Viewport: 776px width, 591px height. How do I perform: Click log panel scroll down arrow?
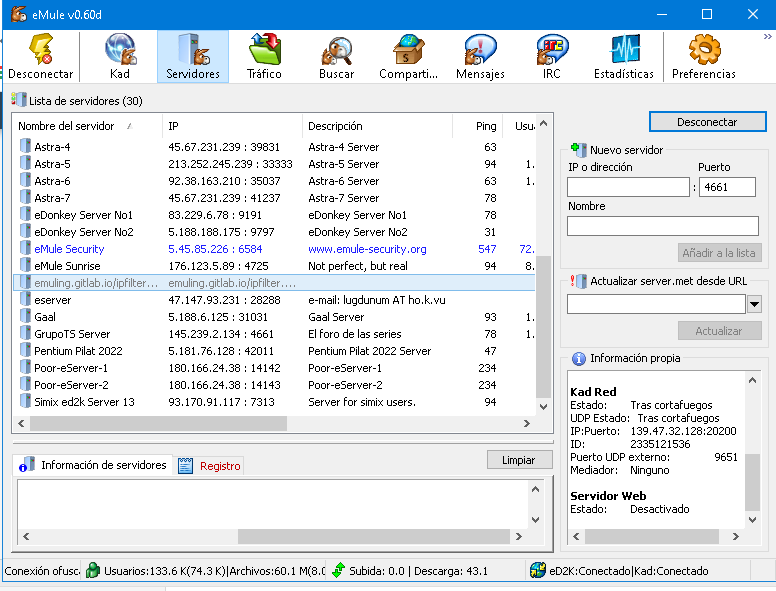[535, 520]
